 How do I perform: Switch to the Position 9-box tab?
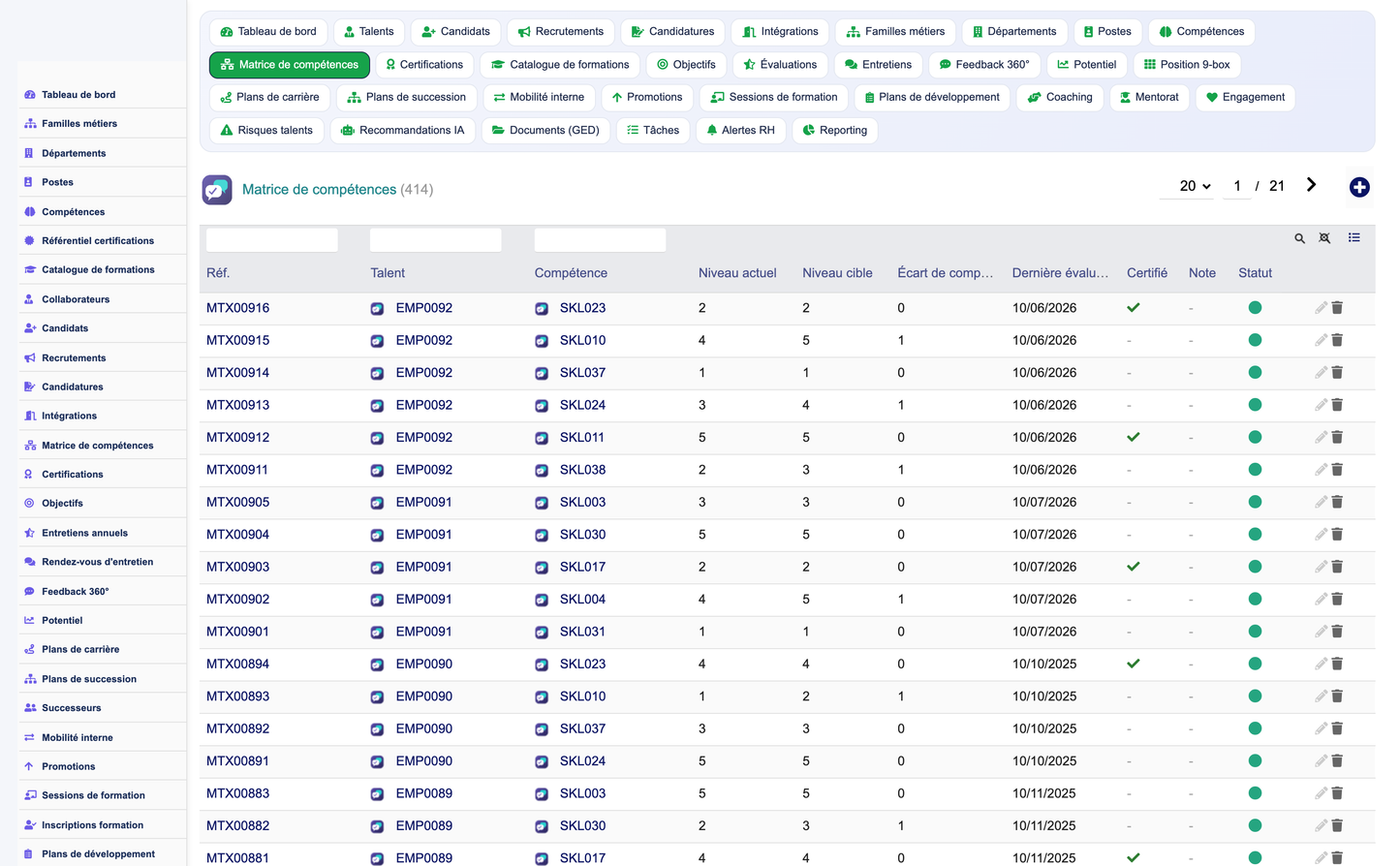coord(1187,65)
